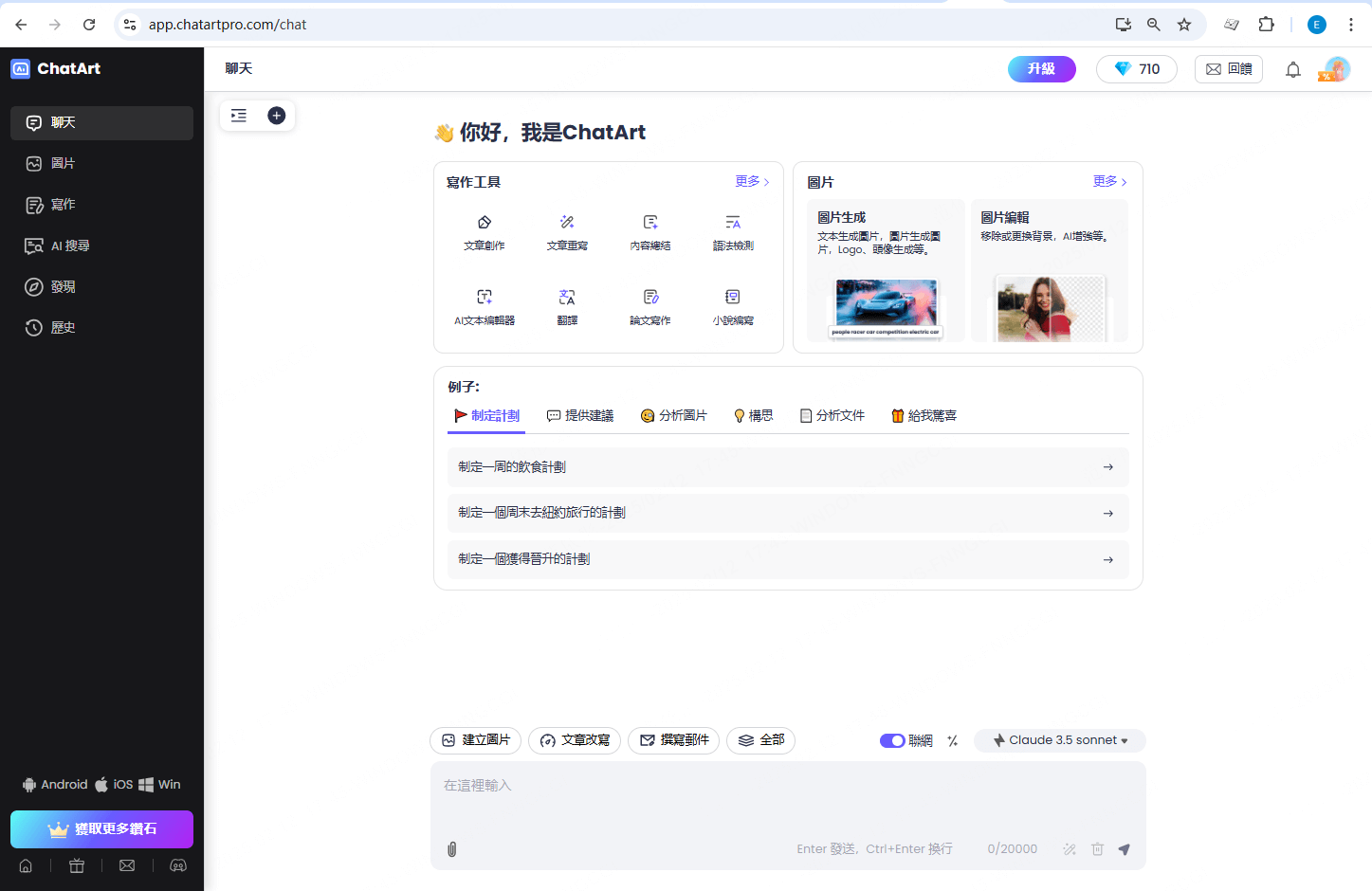Open the 圖片生成 card
The image size is (1372, 891).
(x=886, y=270)
